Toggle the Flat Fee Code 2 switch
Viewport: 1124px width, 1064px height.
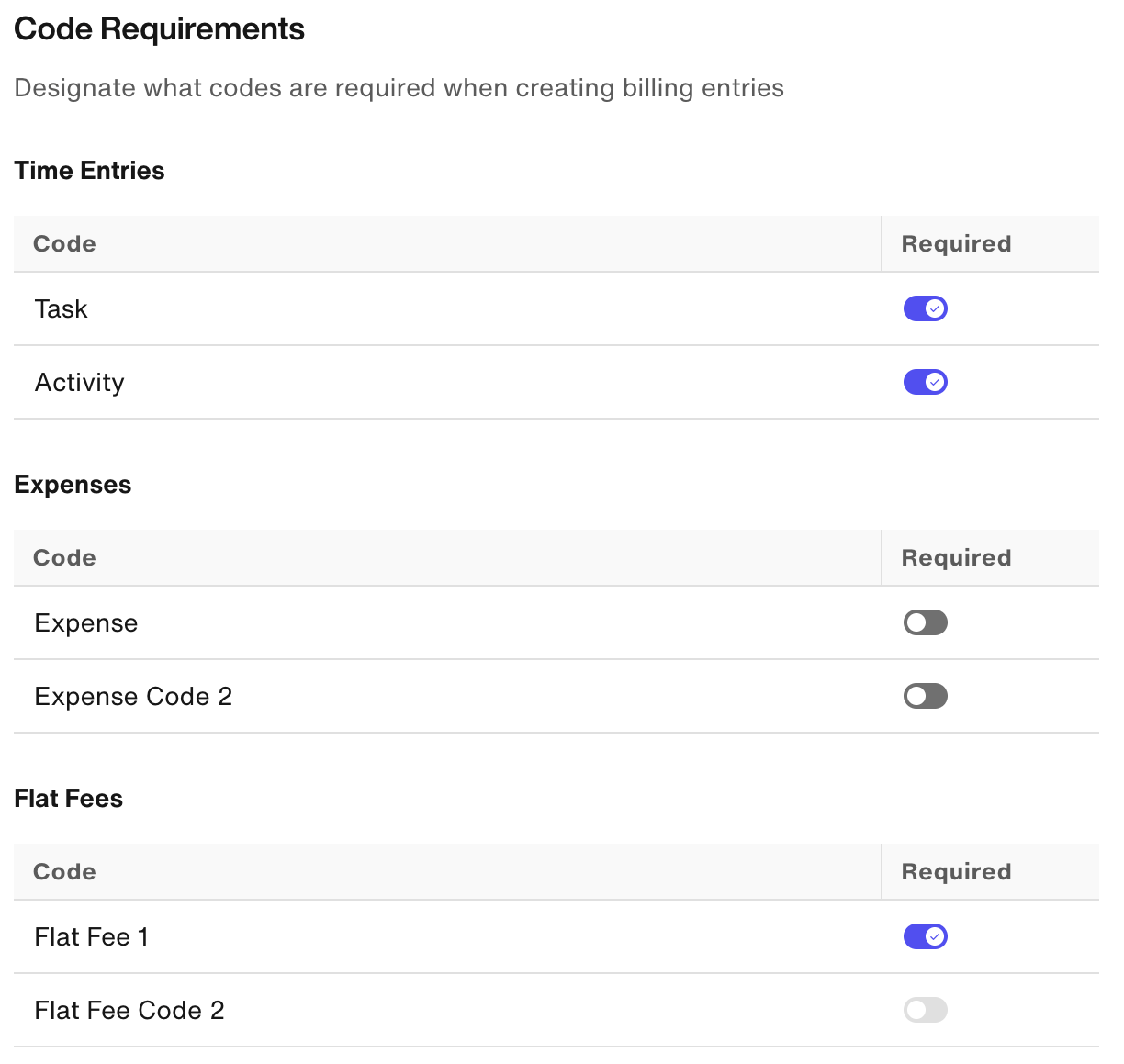click(x=925, y=1010)
